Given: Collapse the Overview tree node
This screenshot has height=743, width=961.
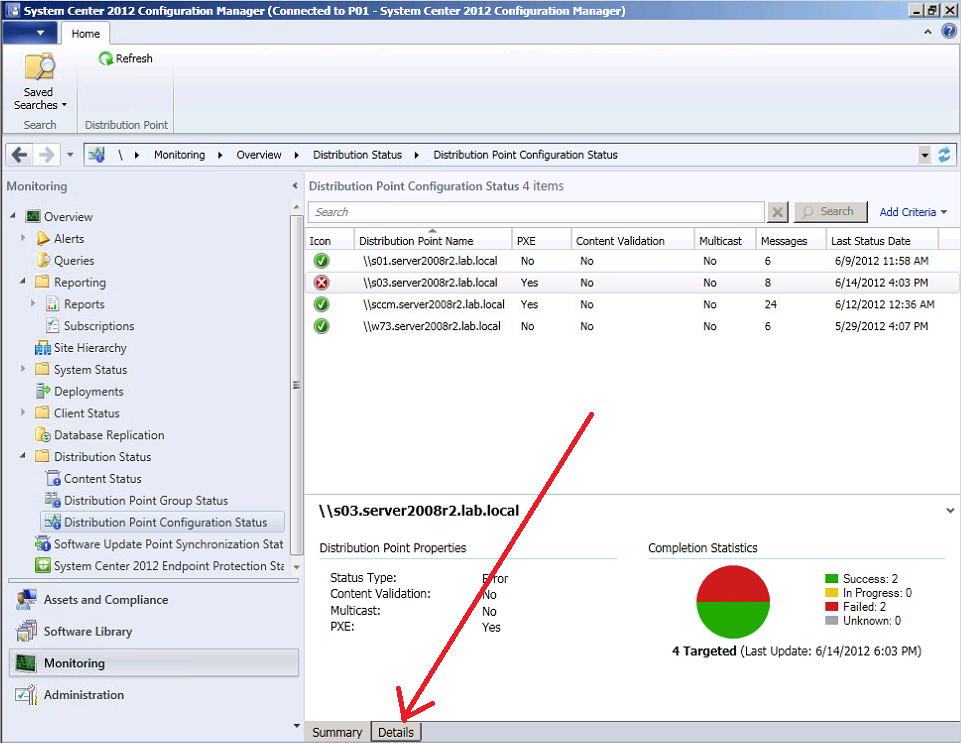Looking at the screenshot, I should 13,216.
